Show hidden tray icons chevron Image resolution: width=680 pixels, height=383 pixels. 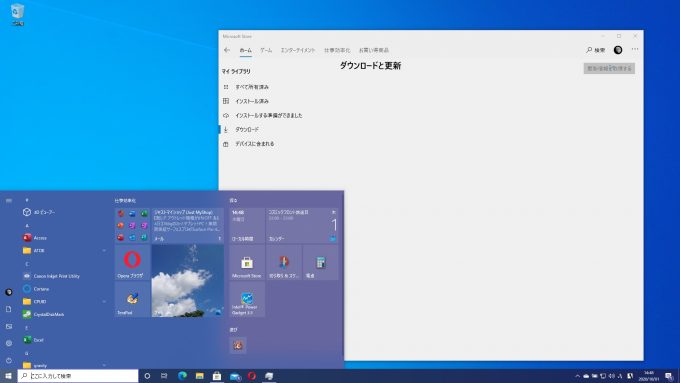pos(577,376)
